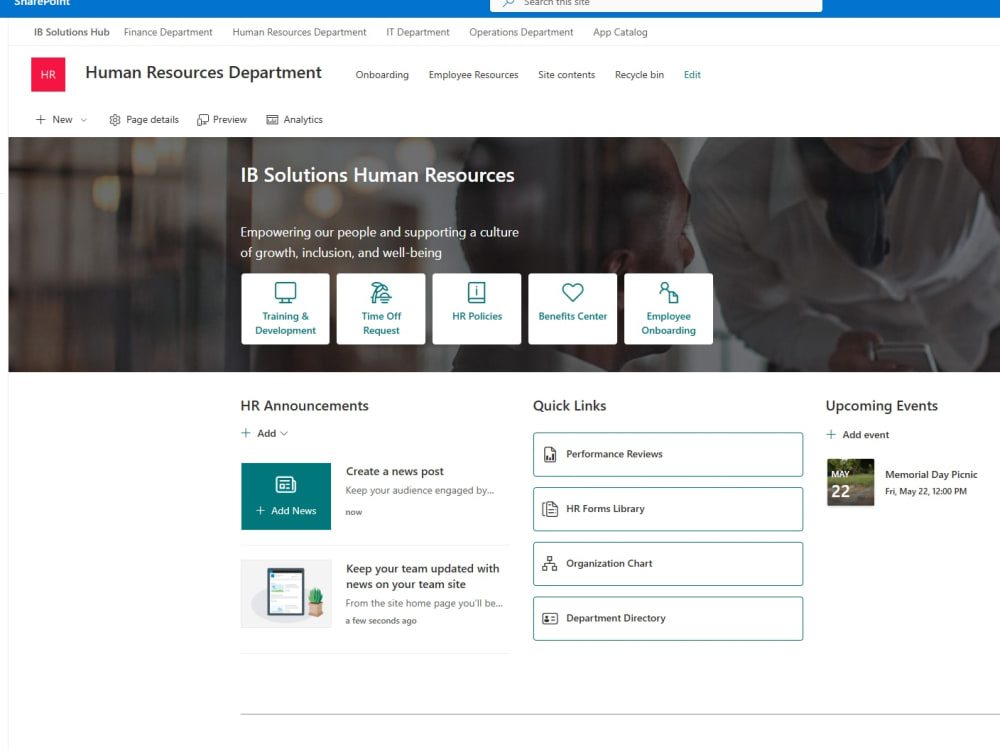Screen dimensions: 1000x750
Task: Click the Performance Reviews chart-file icon
Action: (x=550, y=454)
